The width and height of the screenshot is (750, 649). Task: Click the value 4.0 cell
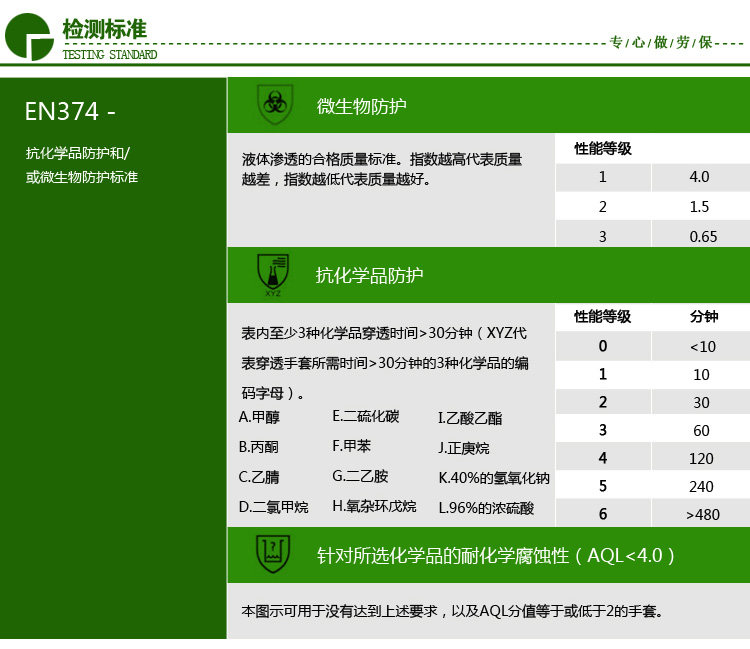click(x=699, y=177)
